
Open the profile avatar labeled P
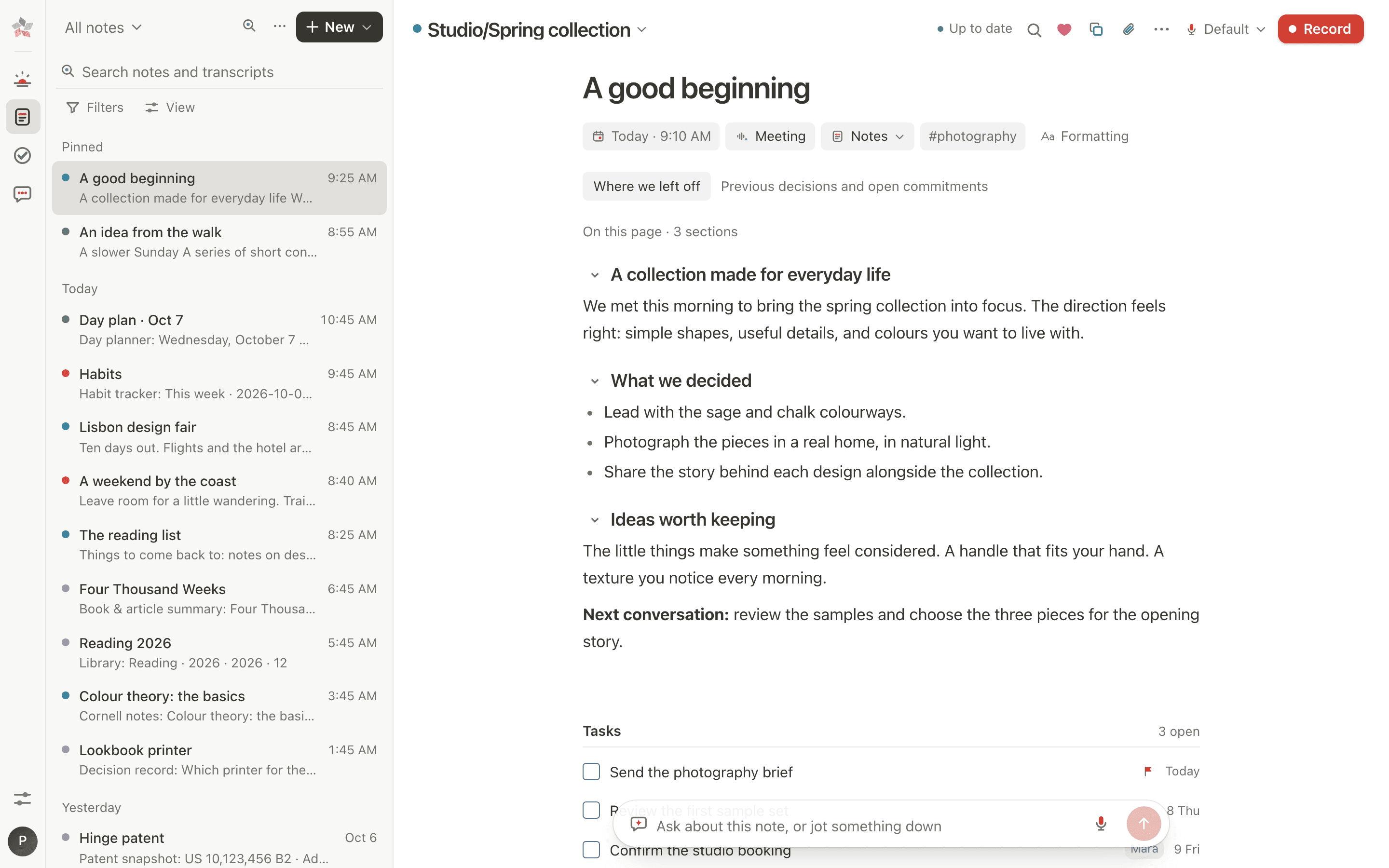pyautogui.click(x=22, y=841)
